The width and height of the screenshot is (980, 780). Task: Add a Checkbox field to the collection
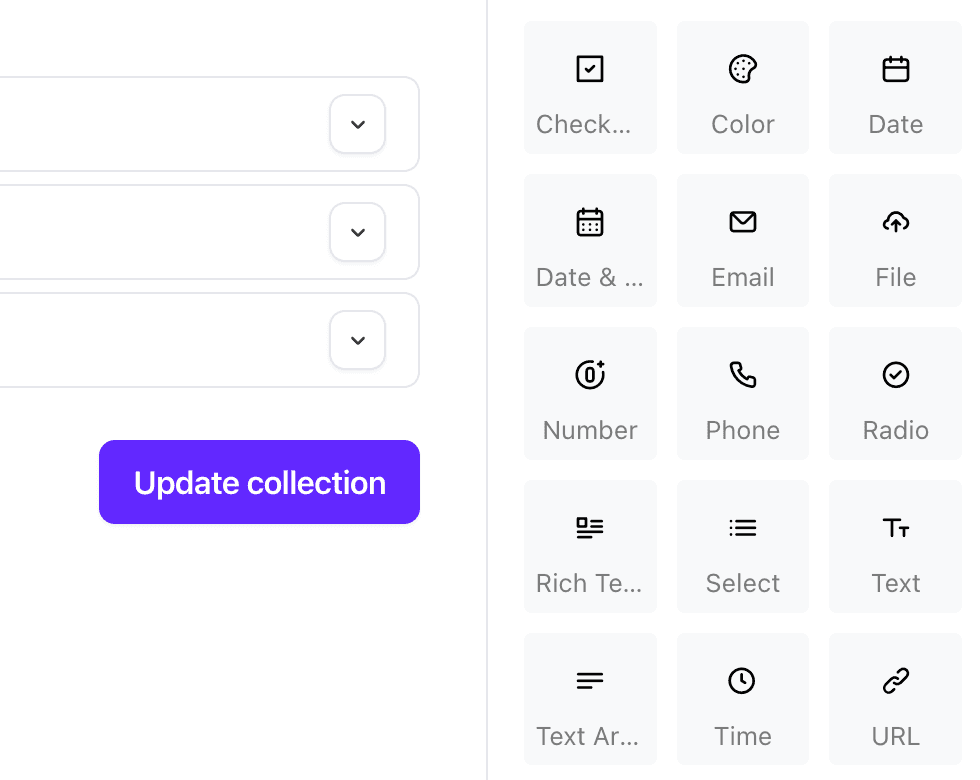pyautogui.click(x=590, y=87)
